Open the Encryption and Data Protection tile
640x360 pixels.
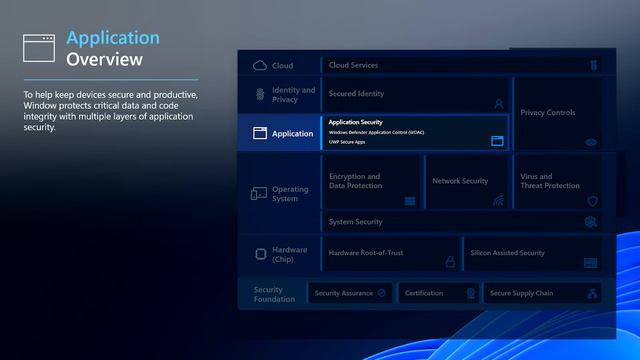pyautogui.click(x=371, y=182)
